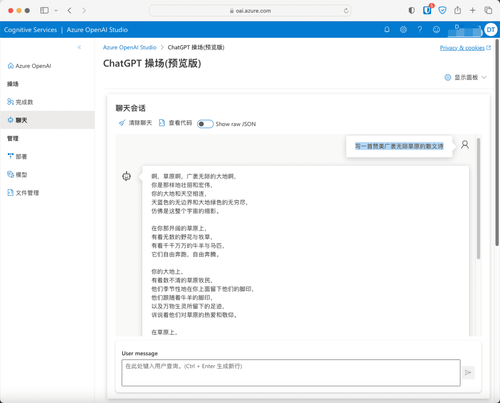Click the line 有着数不清的草原牧民
This screenshot has width=500, height=403.
click(182, 280)
